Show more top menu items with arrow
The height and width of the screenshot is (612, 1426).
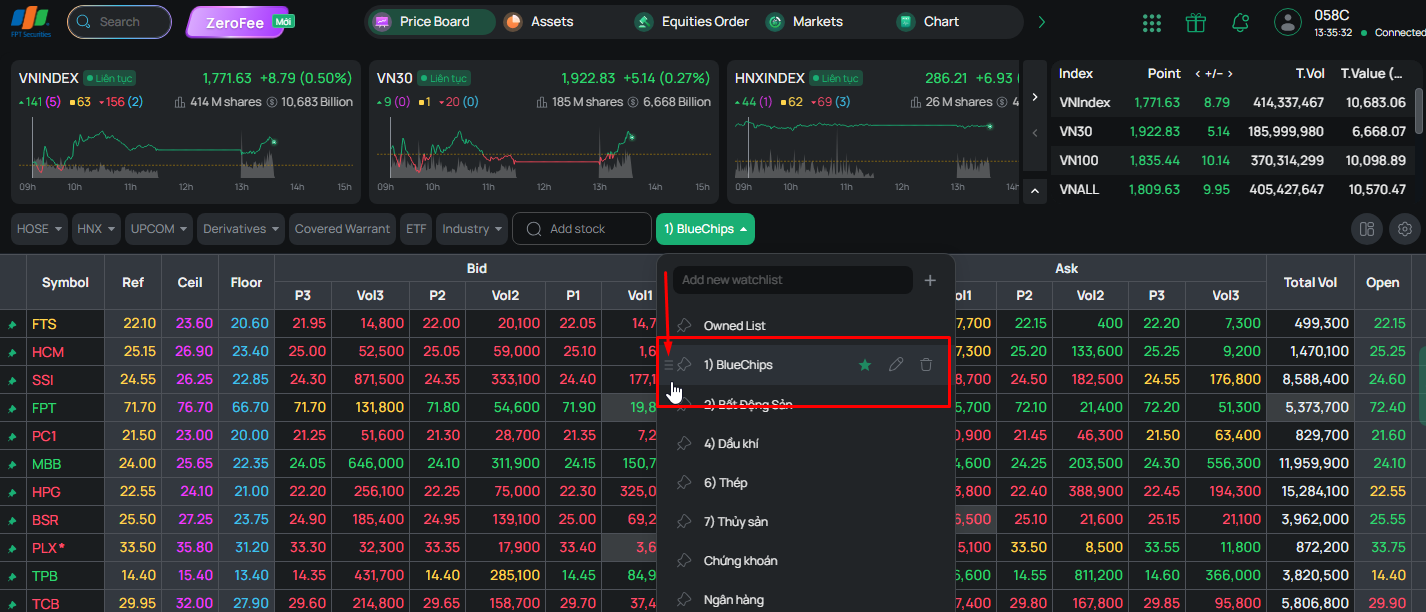1041,22
